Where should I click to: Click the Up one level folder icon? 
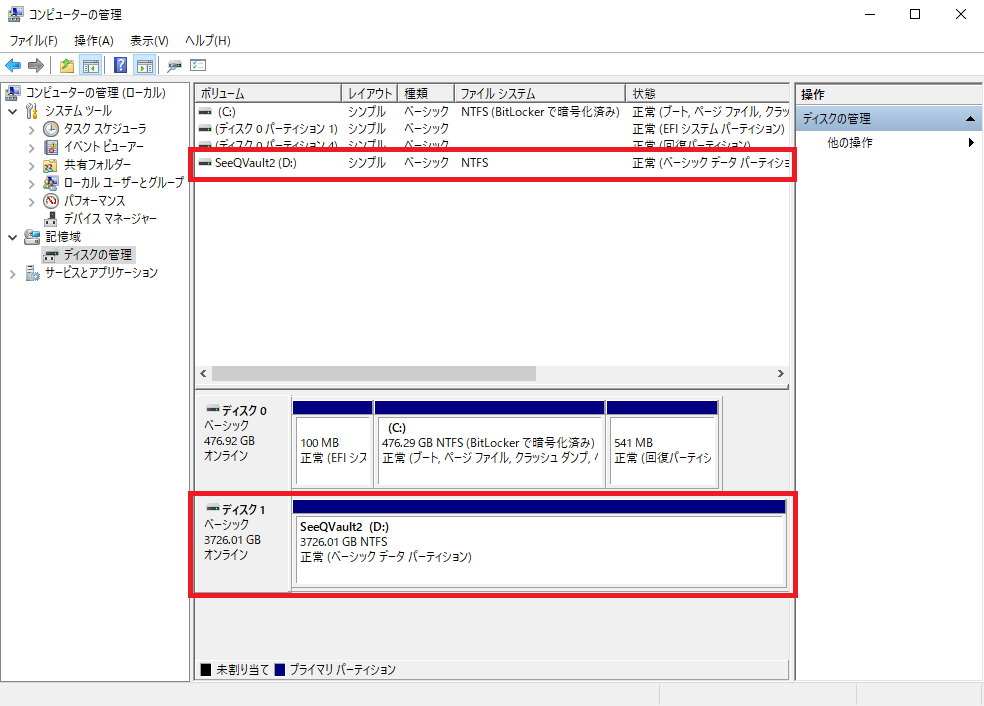point(66,66)
